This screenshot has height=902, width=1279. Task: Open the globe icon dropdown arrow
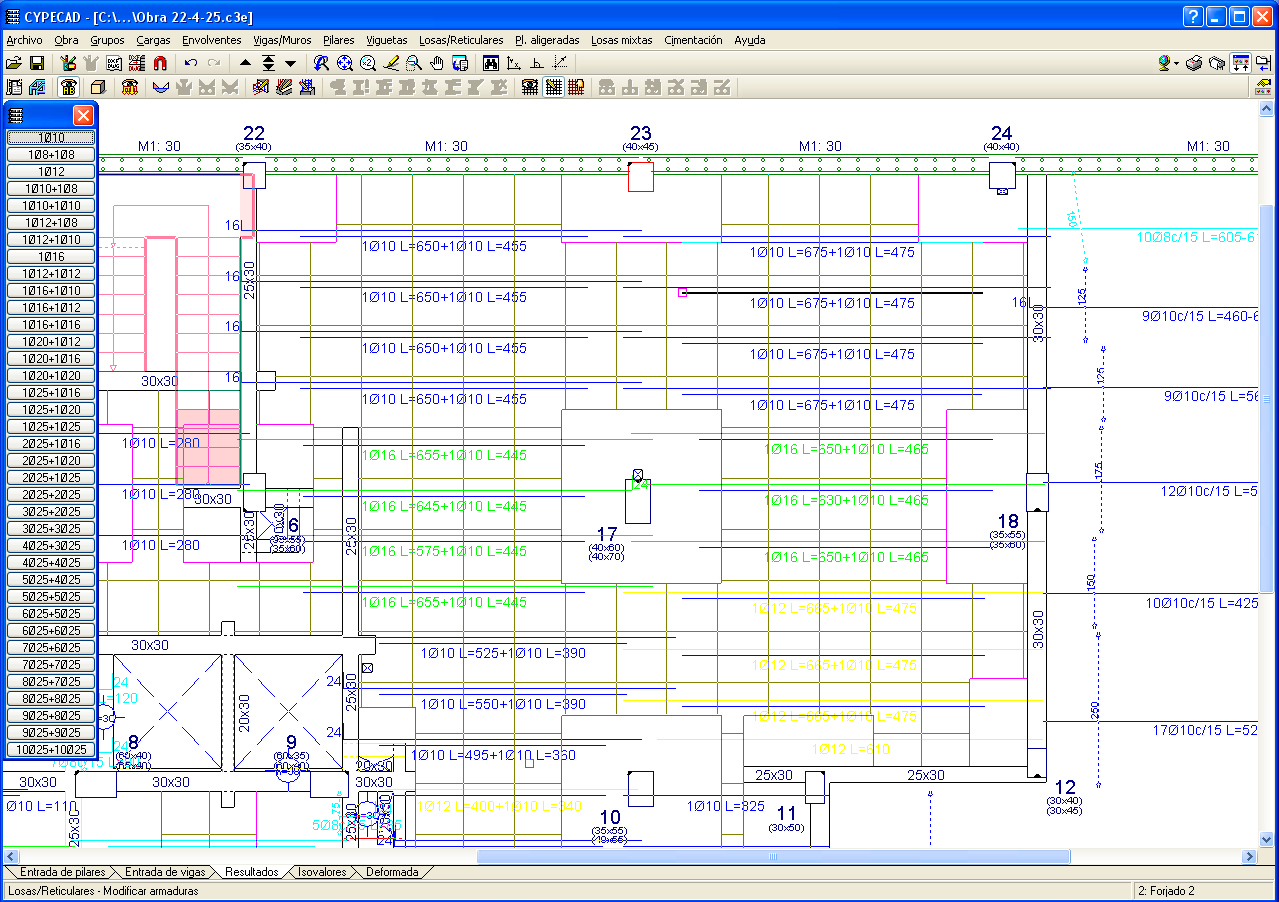(1176, 63)
